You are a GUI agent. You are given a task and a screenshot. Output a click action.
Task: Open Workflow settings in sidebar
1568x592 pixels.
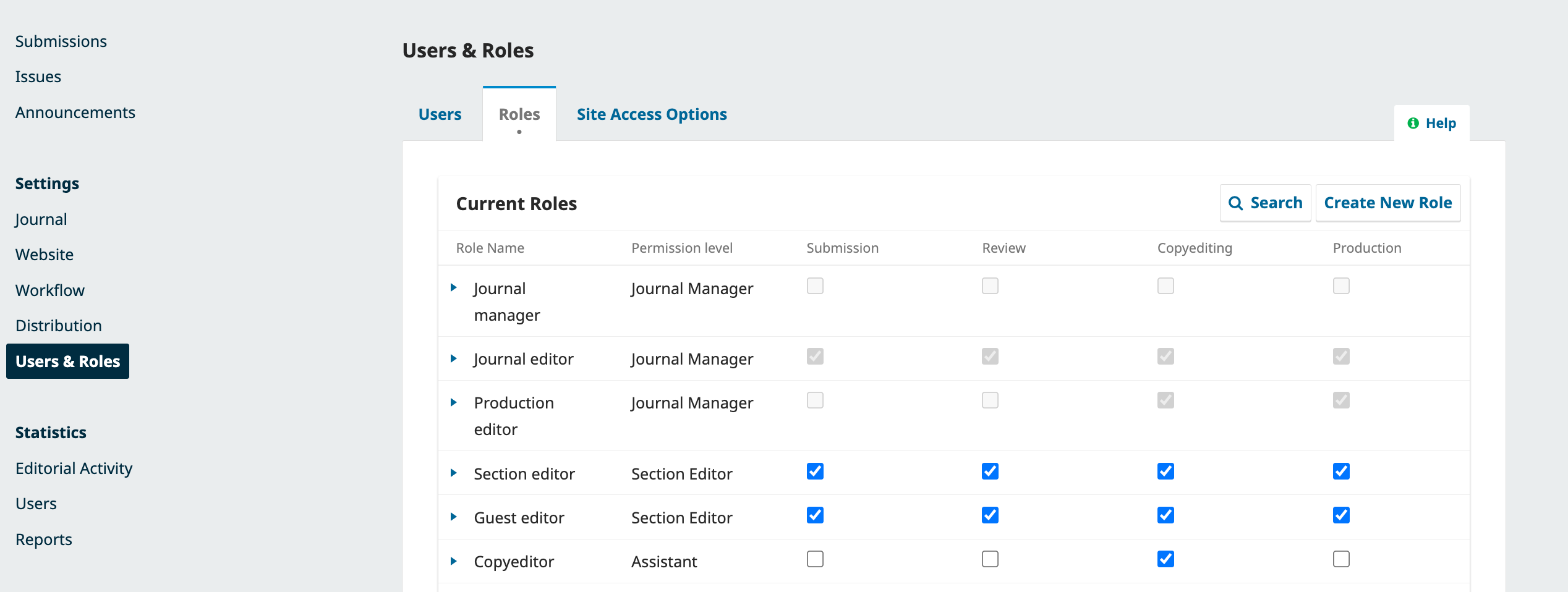point(50,290)
